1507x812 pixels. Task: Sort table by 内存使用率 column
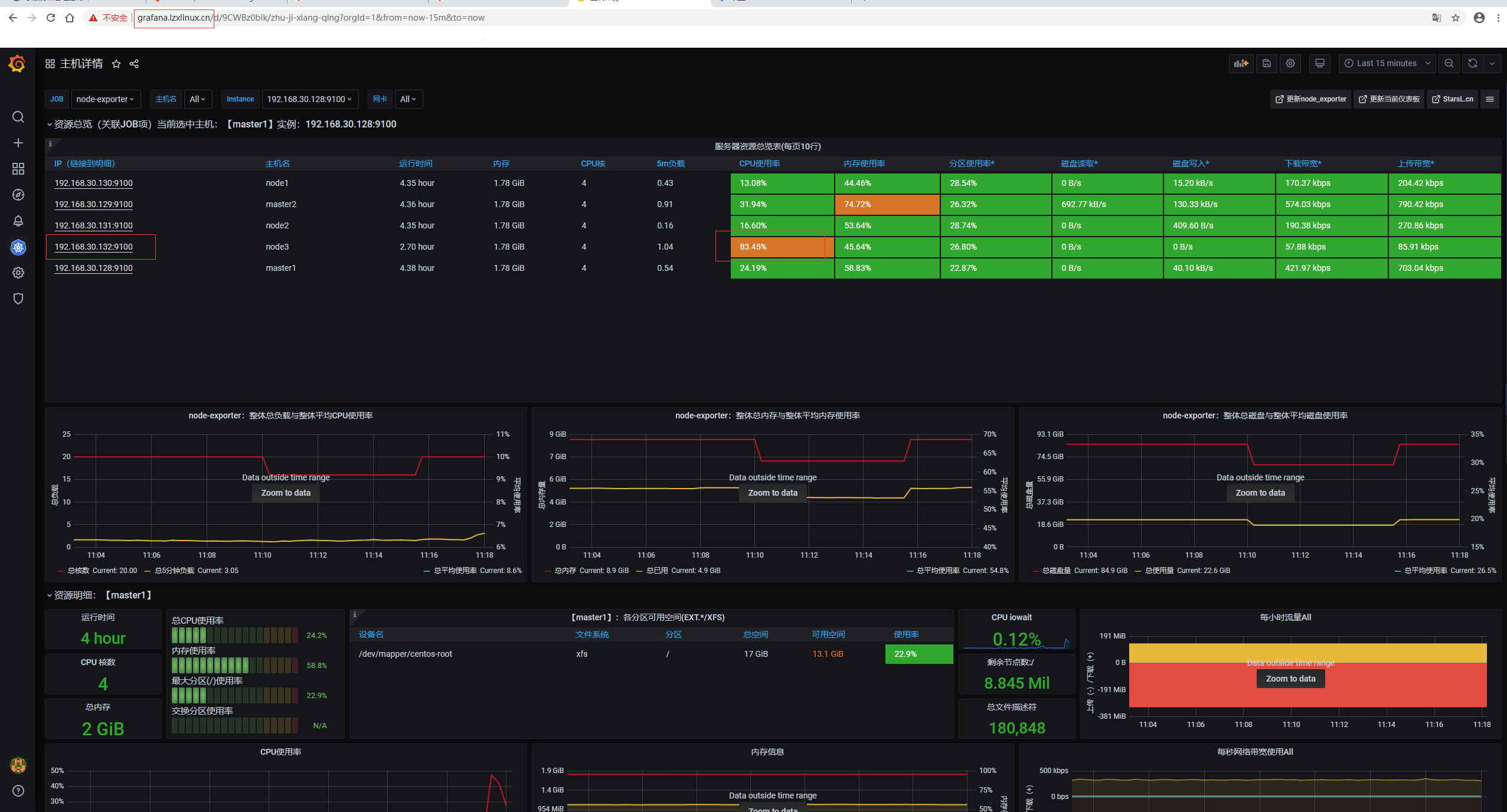pos(864,163)
